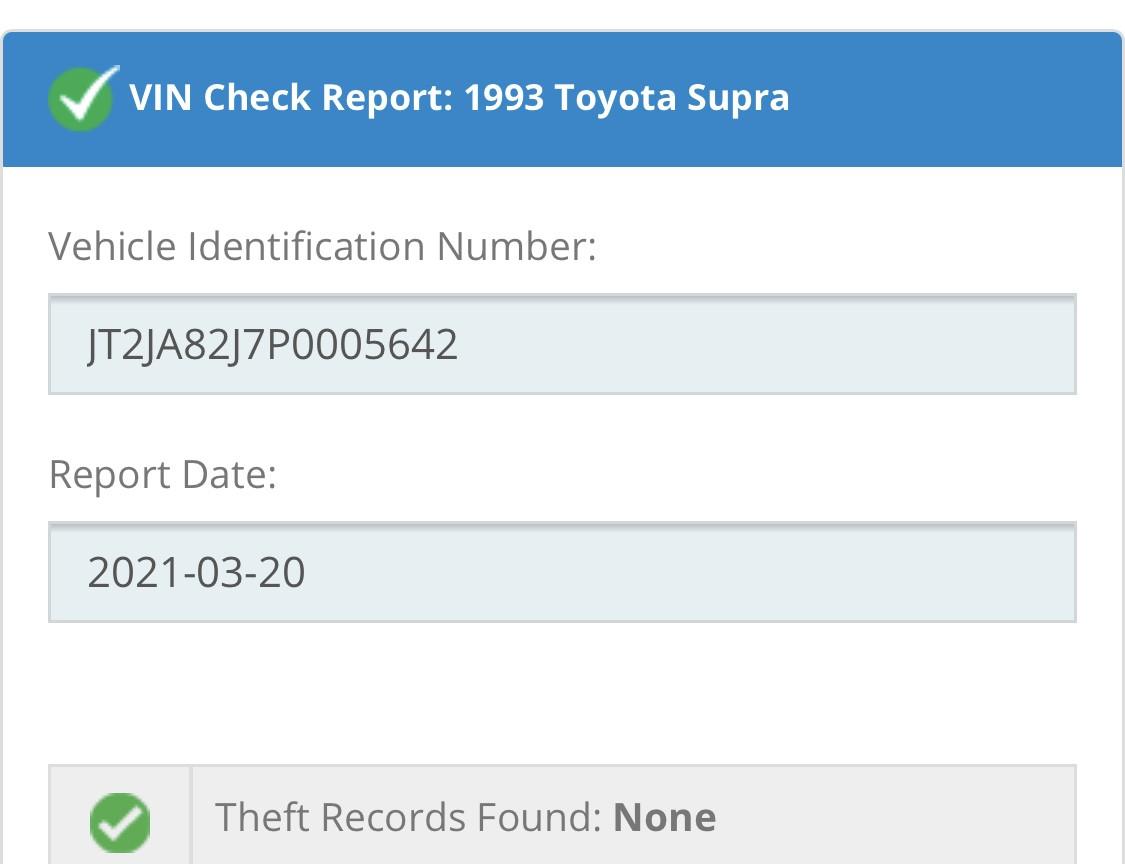Screen dimensions: 1125x864
Task: Click the word "Vehicle" in the VIN label
Action: click(112, 246)
